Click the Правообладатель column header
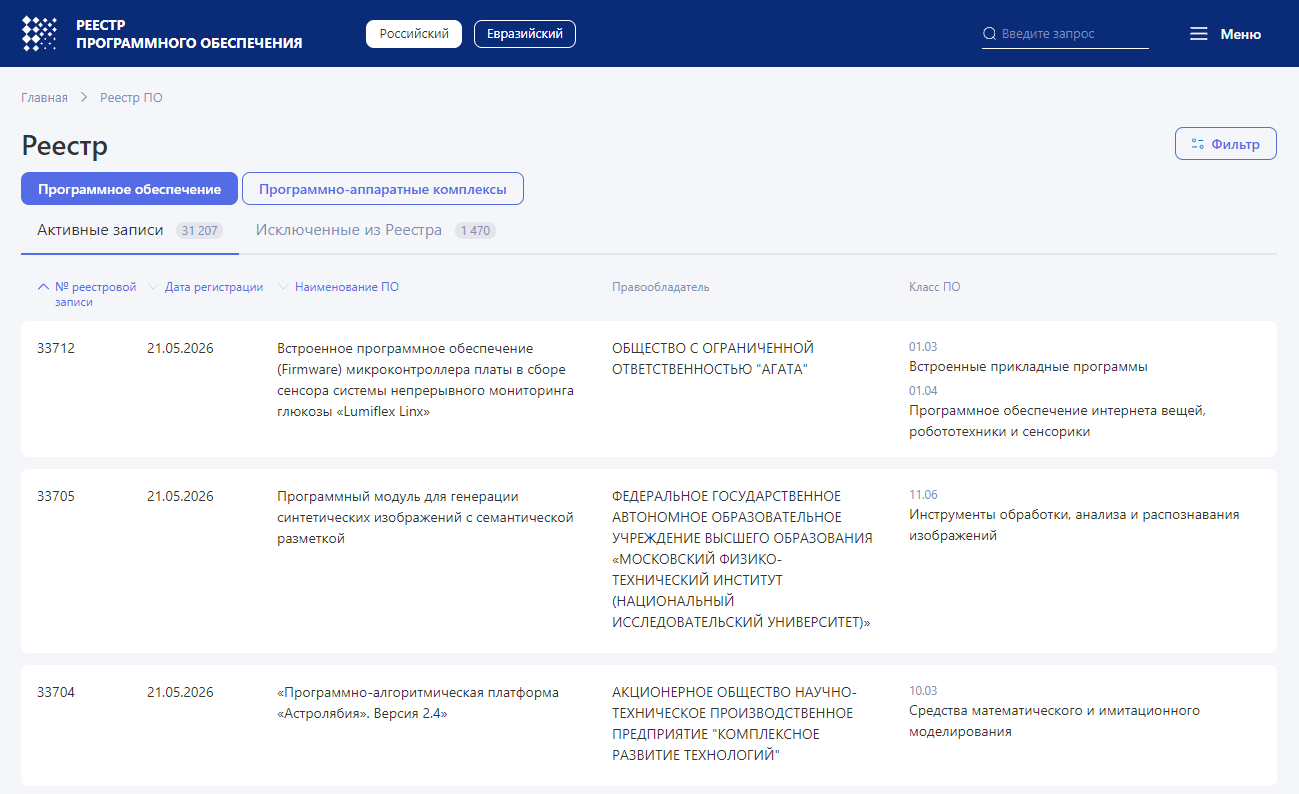The width and height of the screenshot is (1299, 794). [660, 287]
